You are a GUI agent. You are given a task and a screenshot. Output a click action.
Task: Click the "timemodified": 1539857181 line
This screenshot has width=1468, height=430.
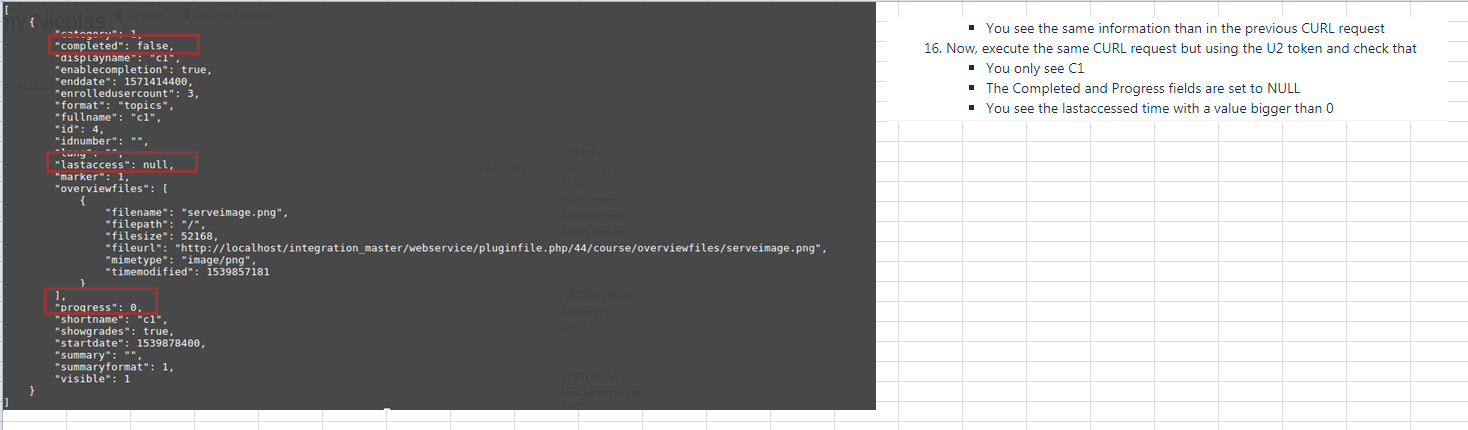(x=186, y=271)
